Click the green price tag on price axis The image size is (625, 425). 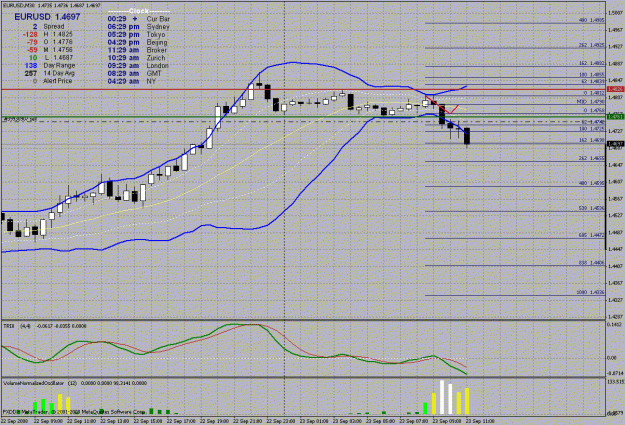(615, 116)
